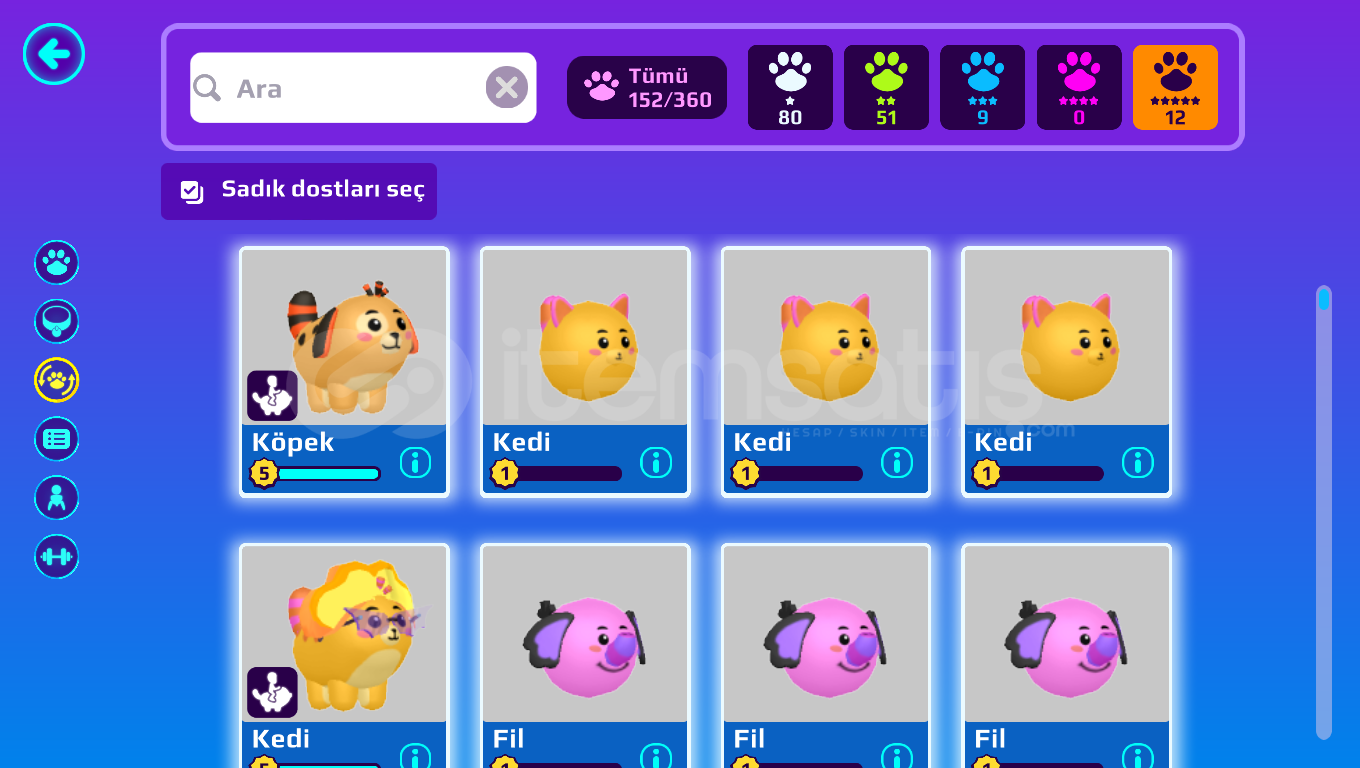The height and width of the screenshot is (768, 1360).
Task: Click the vertical scrollbar on the right
Action: pyautogui.click(x=1324, y=512)
